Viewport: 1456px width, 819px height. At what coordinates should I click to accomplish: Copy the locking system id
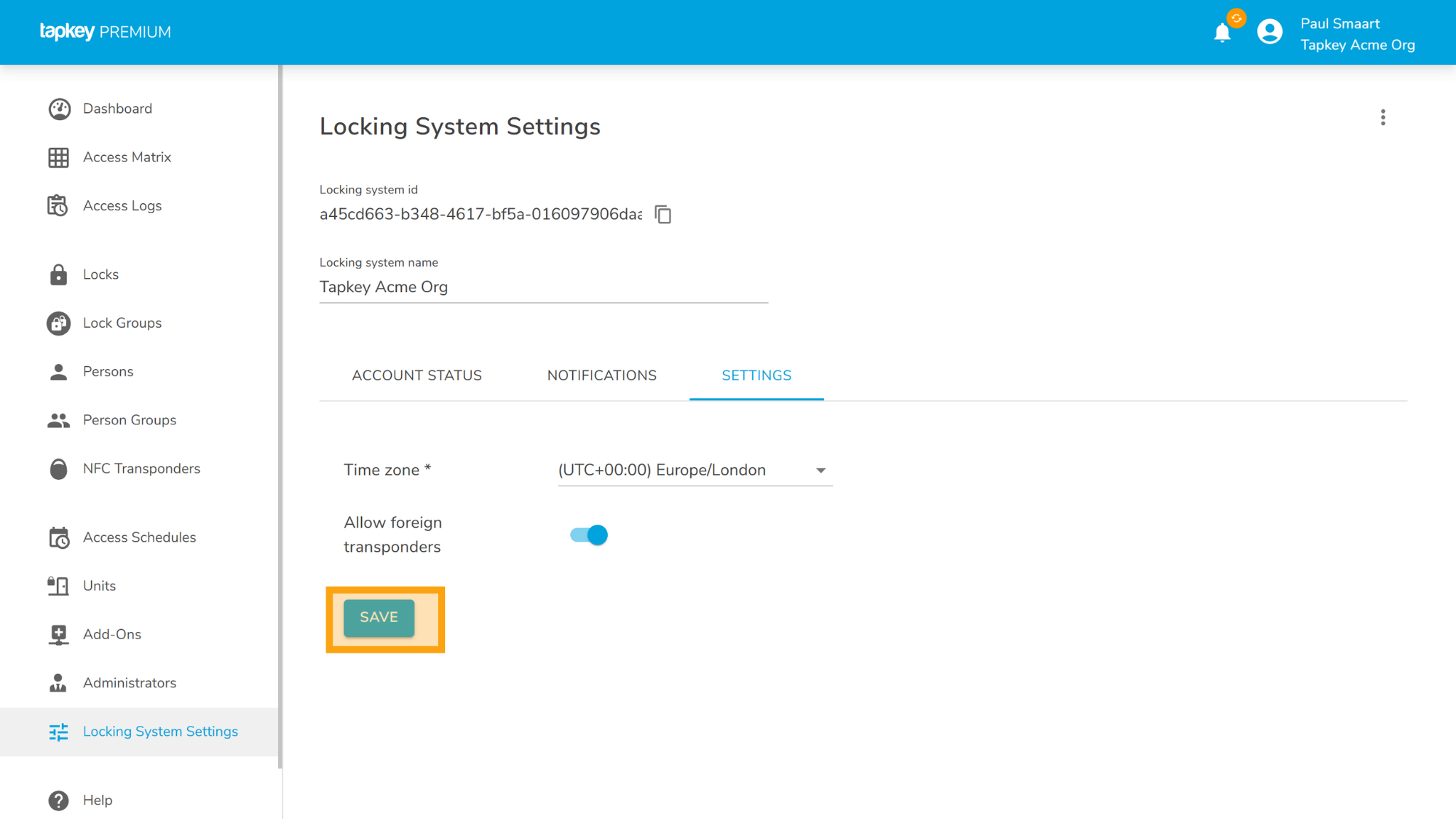[x=663, y=214]
